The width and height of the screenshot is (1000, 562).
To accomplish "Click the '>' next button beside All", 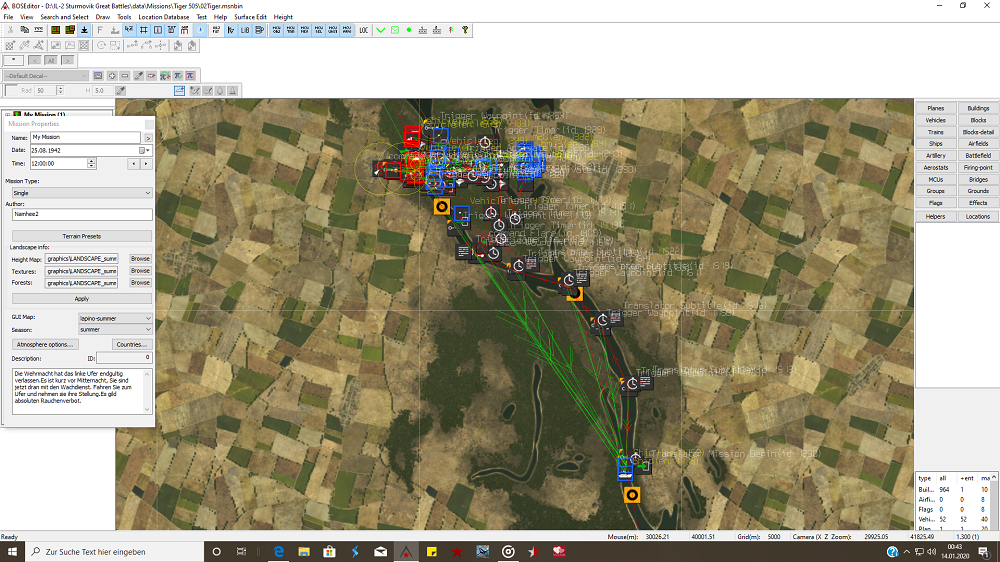I will point(68,60).
